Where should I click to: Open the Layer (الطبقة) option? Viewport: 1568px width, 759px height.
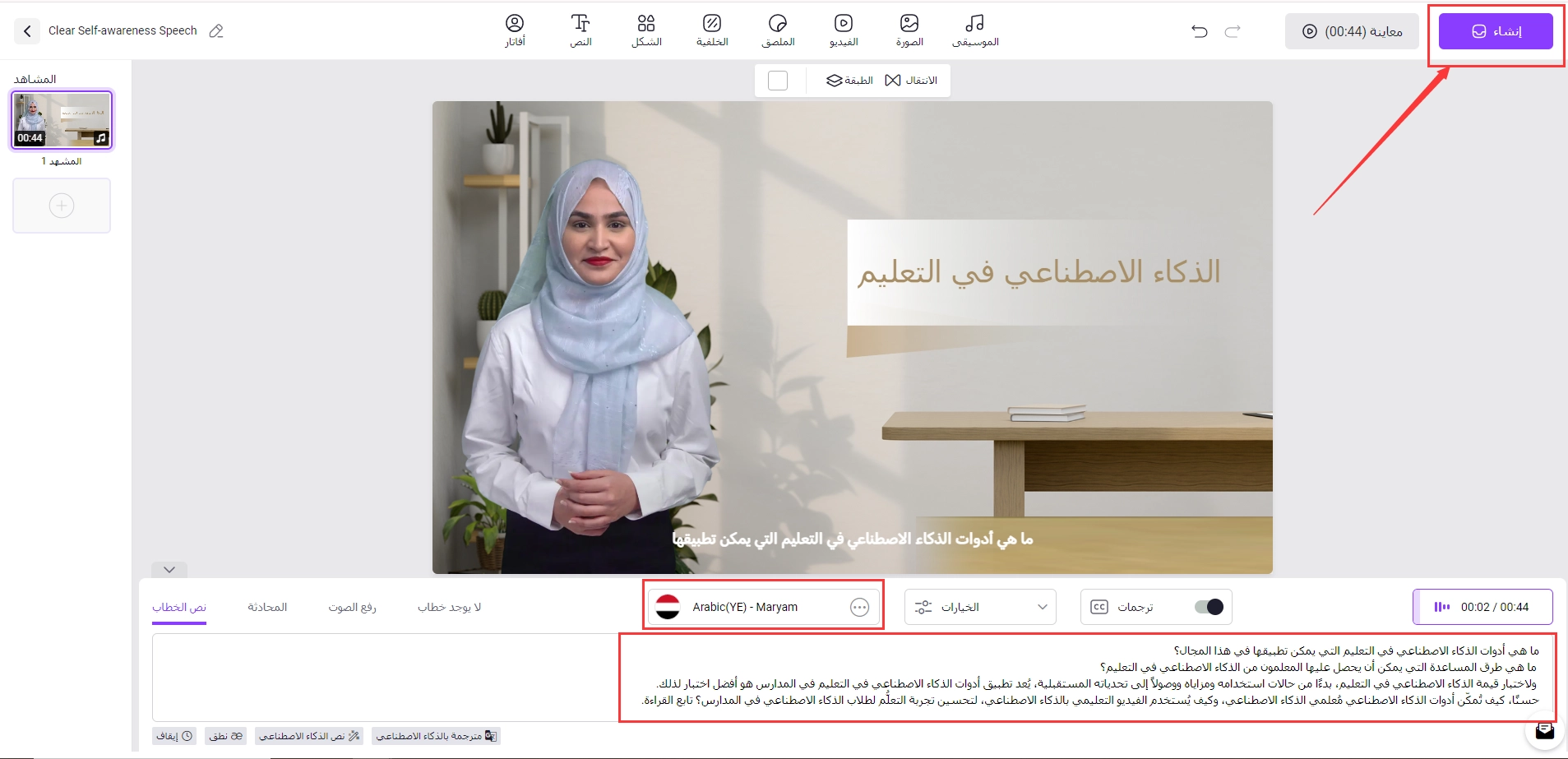849,81
